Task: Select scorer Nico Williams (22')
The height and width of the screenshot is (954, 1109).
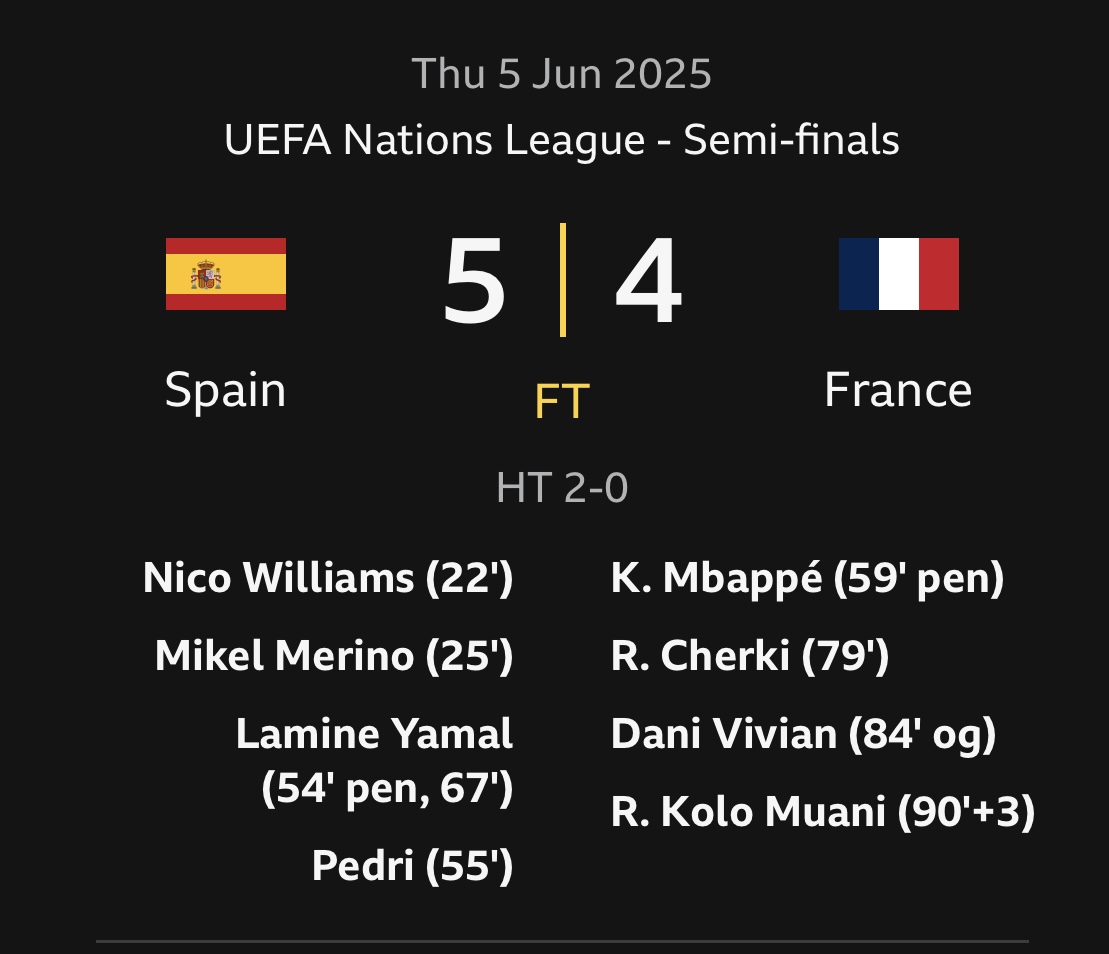Action: 328,578
